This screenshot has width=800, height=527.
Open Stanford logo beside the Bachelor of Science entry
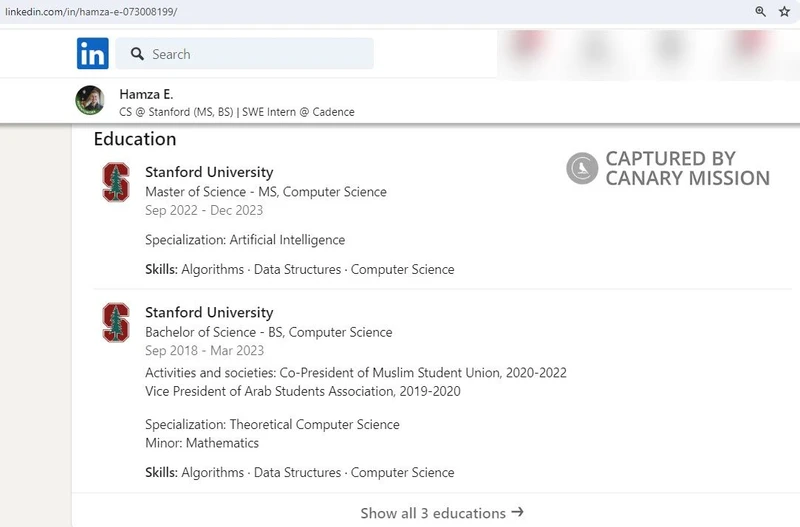pos(116,322)
